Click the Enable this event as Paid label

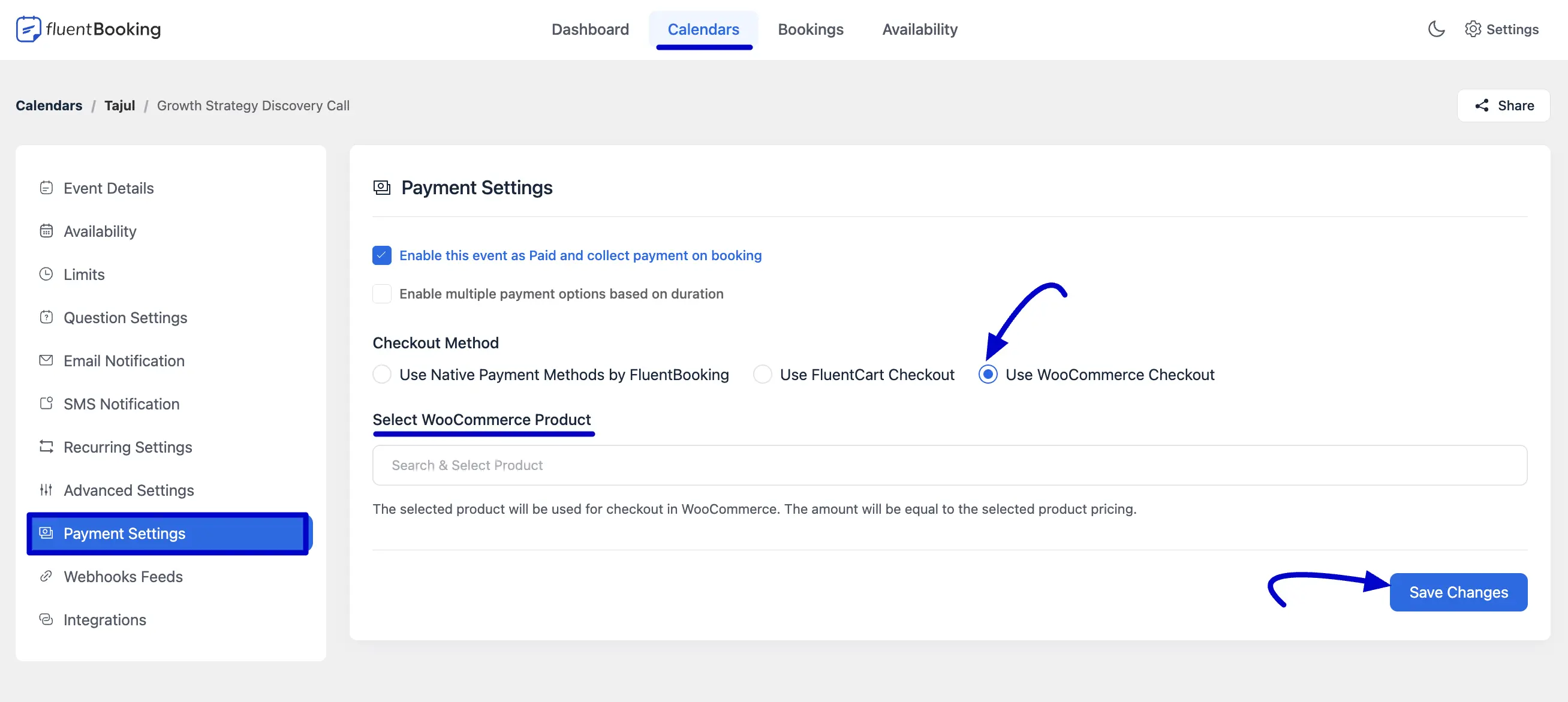580,255
